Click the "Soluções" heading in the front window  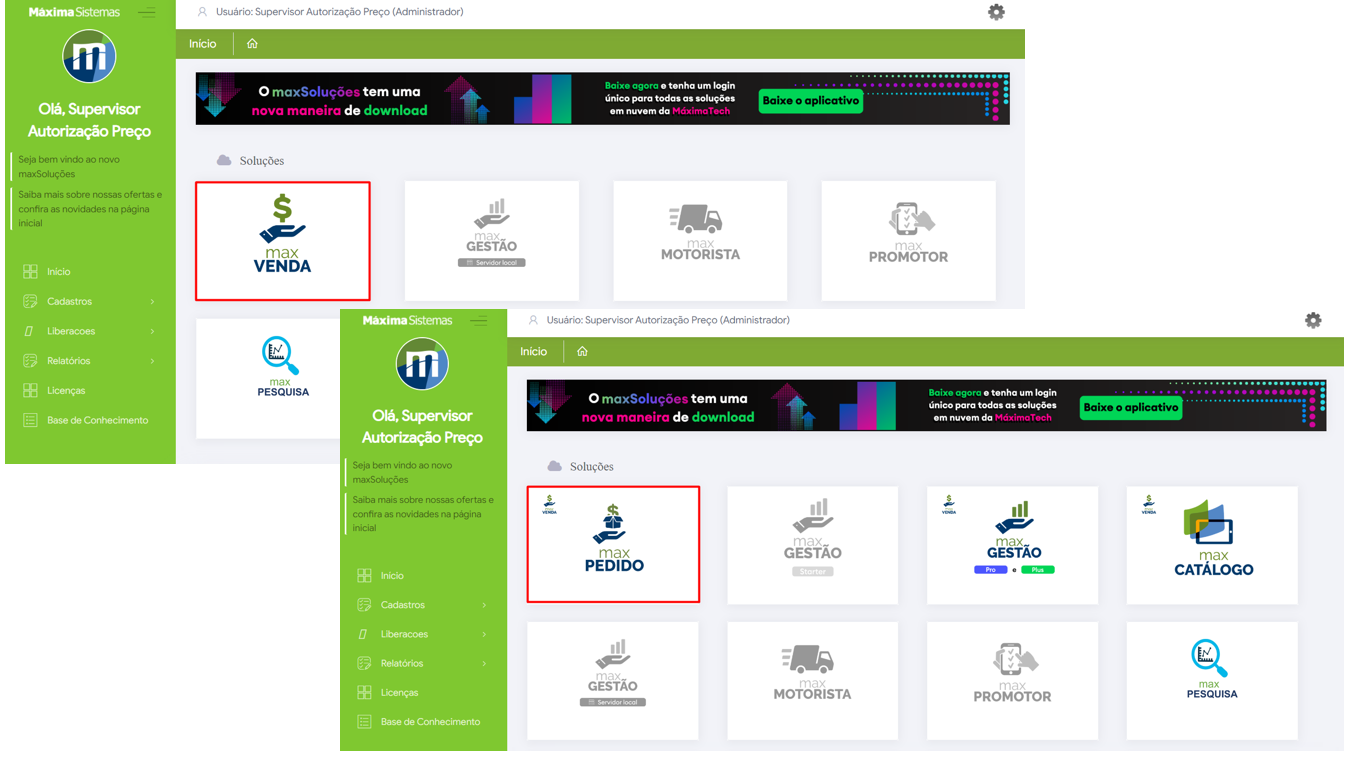[592, 467]
